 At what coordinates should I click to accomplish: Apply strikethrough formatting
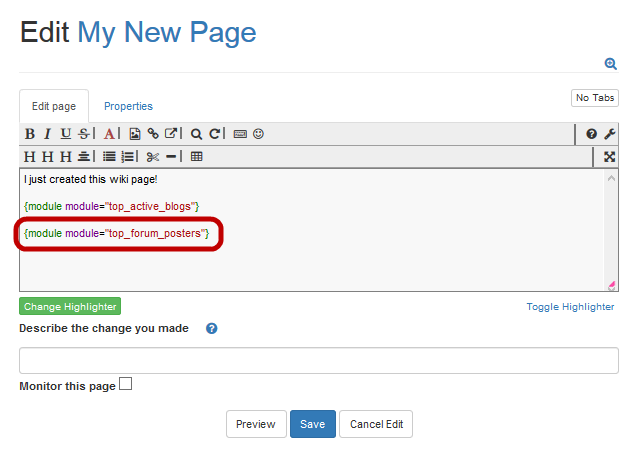tap(83, 134)
